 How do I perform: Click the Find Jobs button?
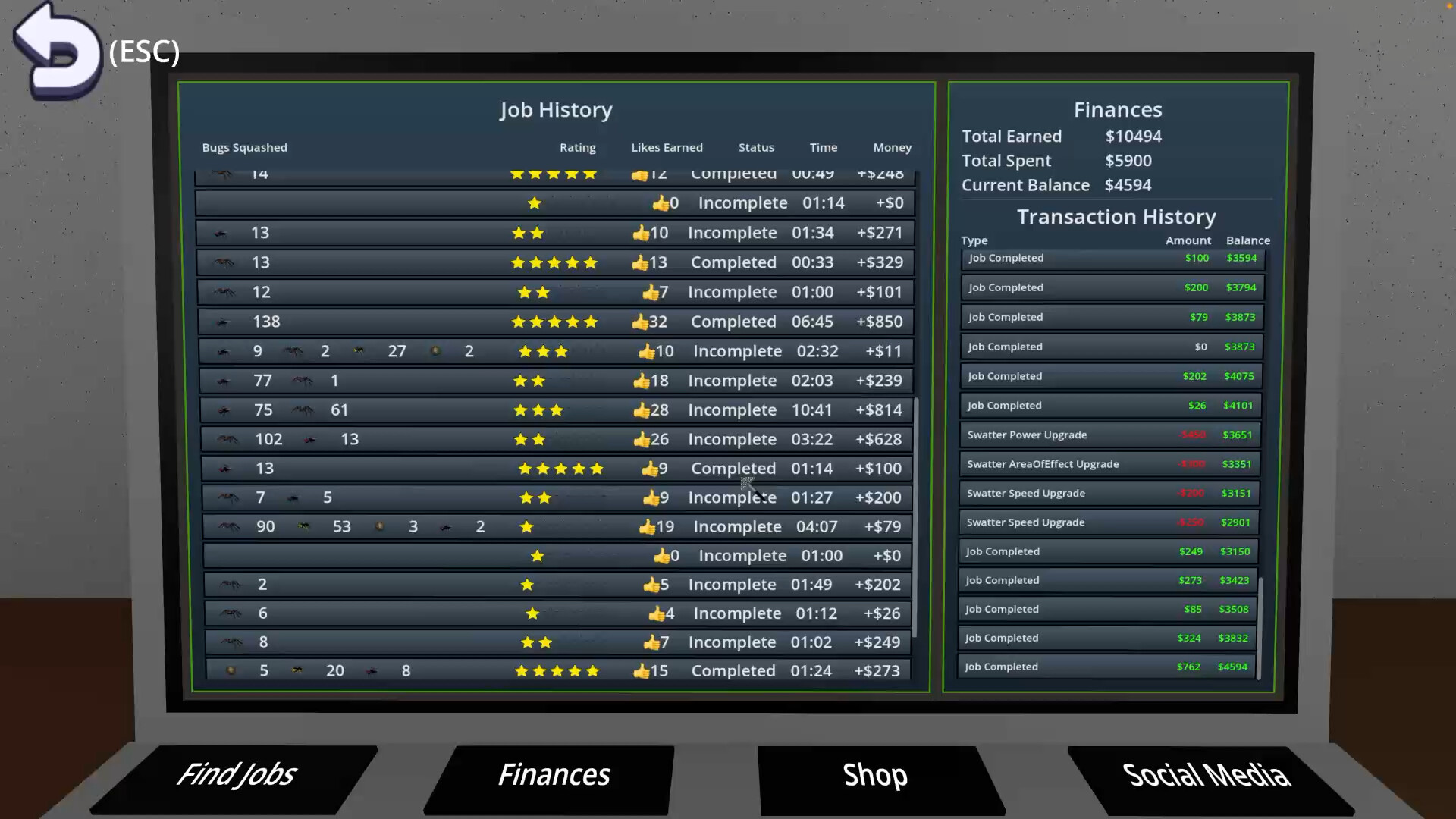237,774
